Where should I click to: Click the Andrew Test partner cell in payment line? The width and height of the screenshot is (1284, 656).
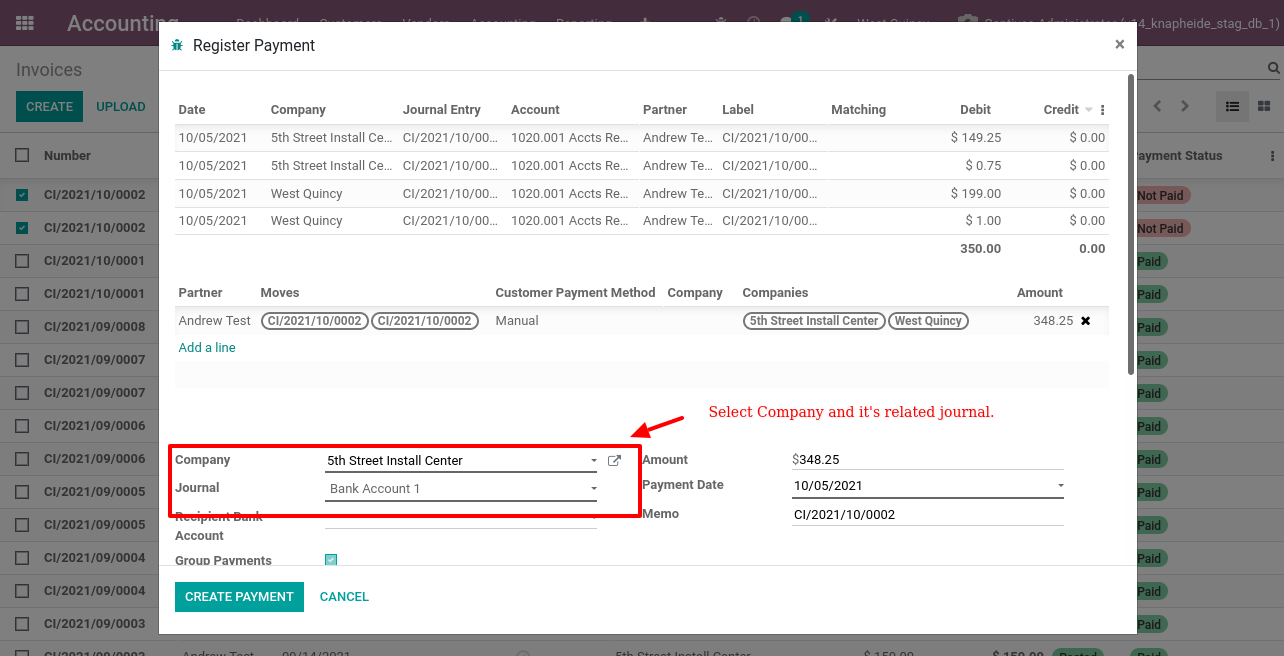click(214, 321)
